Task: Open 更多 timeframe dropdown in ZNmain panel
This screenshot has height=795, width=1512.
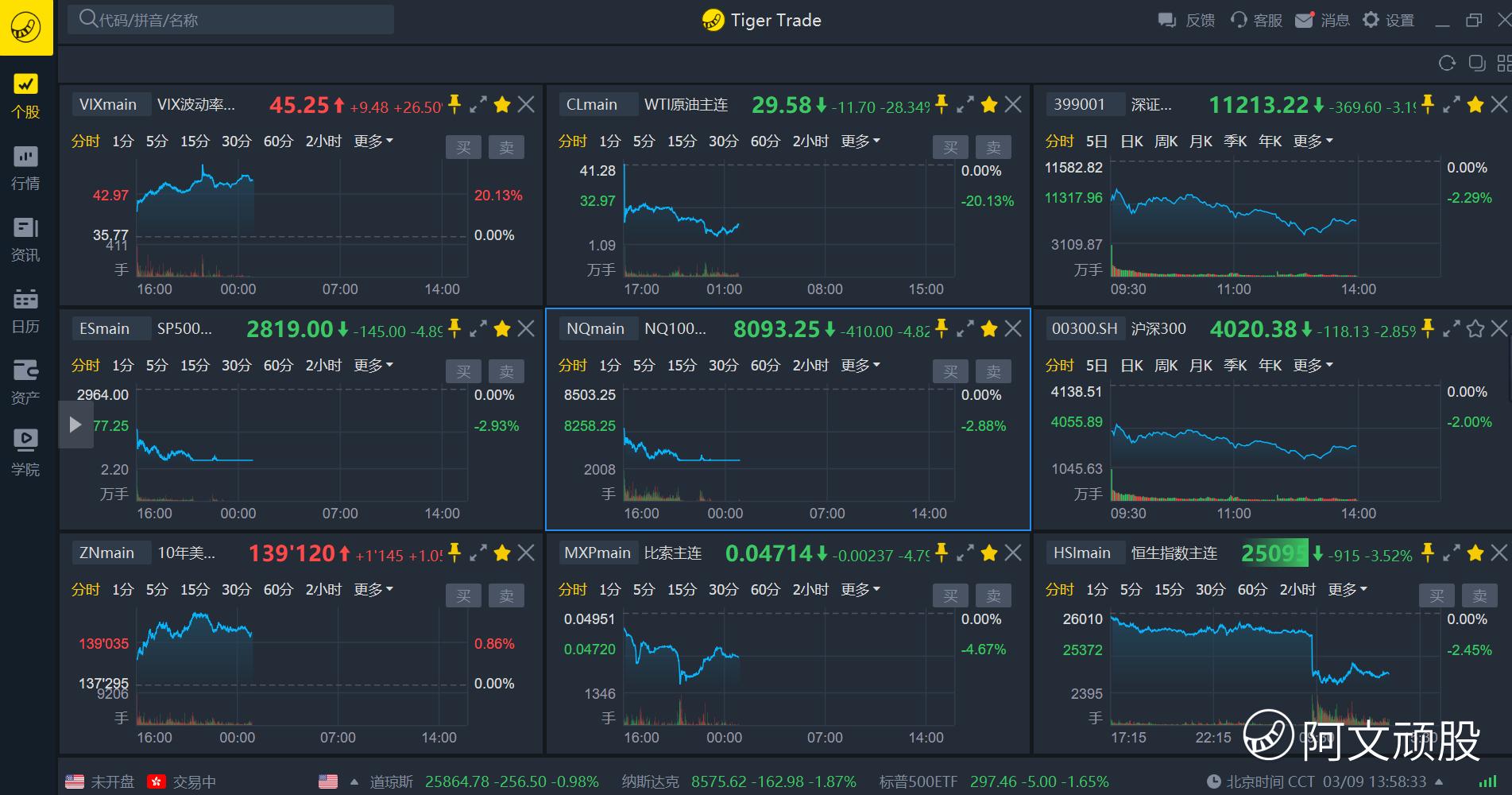Action: (373, 590)
